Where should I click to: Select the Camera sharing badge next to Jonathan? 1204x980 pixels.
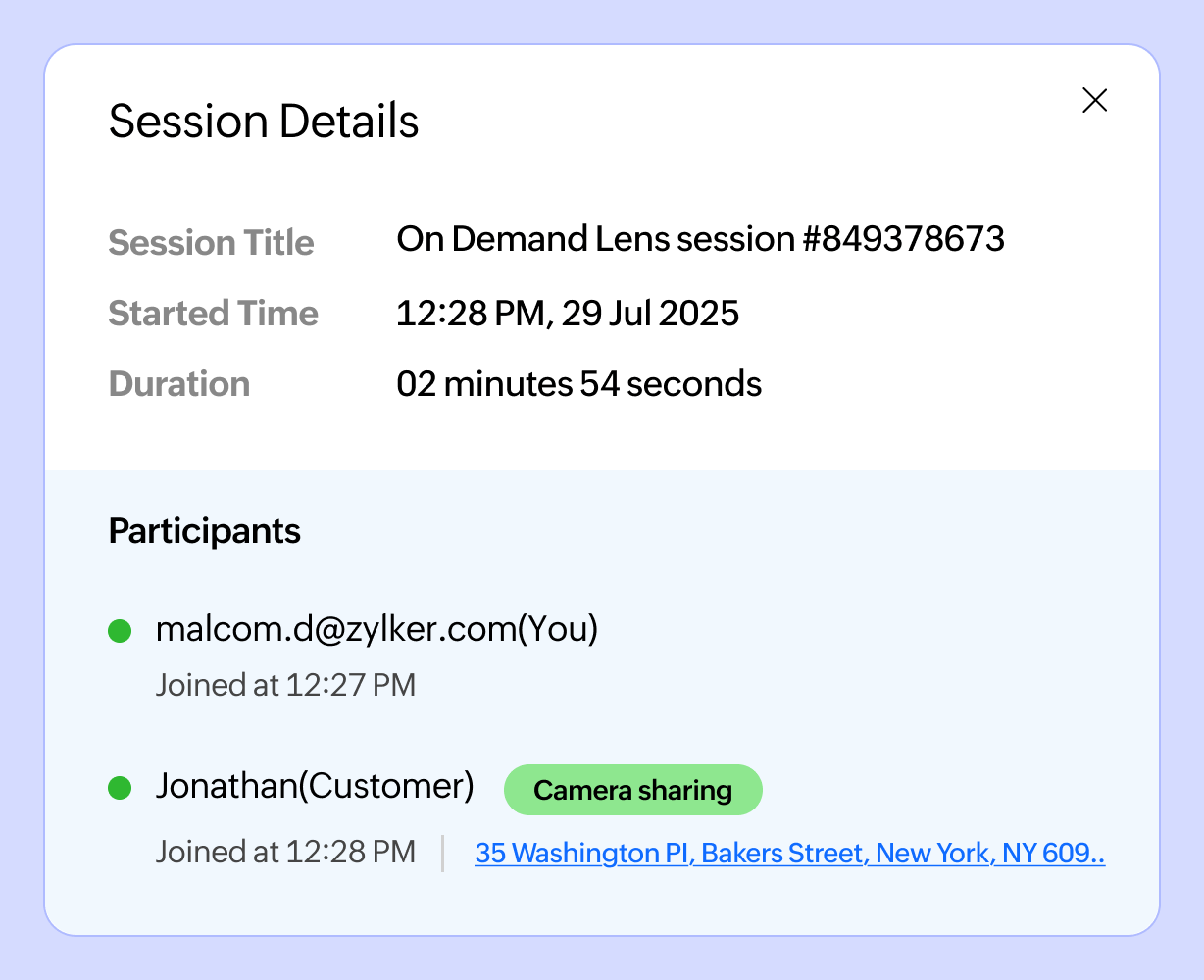pos(632,790)
